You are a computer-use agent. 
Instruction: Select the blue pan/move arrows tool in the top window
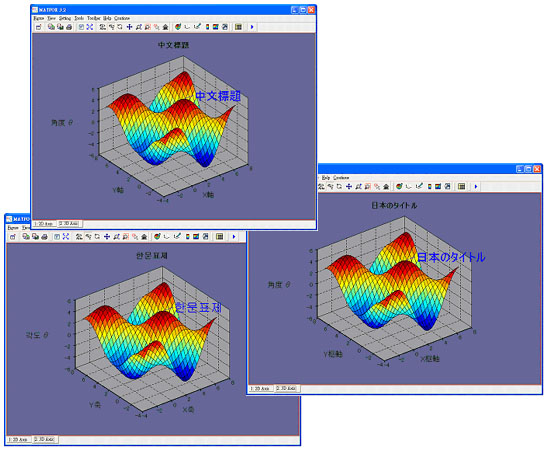(129, 27)
